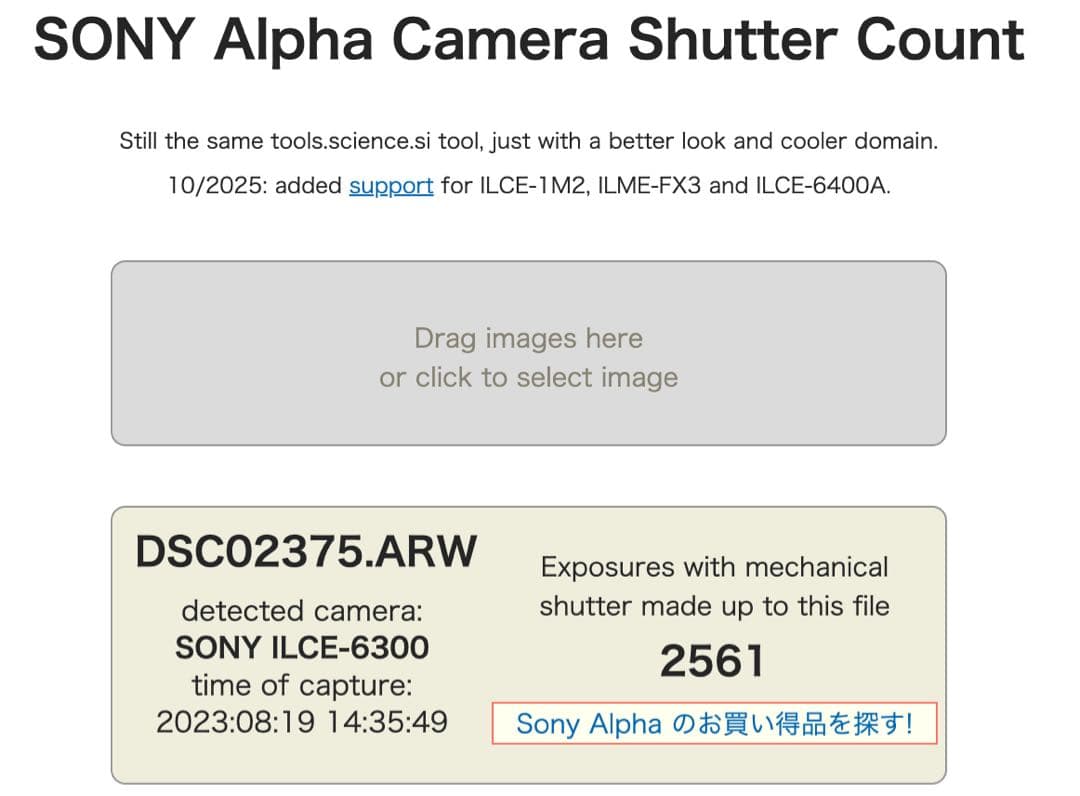Click the page title SONY Alpha Camera Shutter Count
This screenshot has height=796, width=1080.
pyautogui.click(x=527, y=40)
